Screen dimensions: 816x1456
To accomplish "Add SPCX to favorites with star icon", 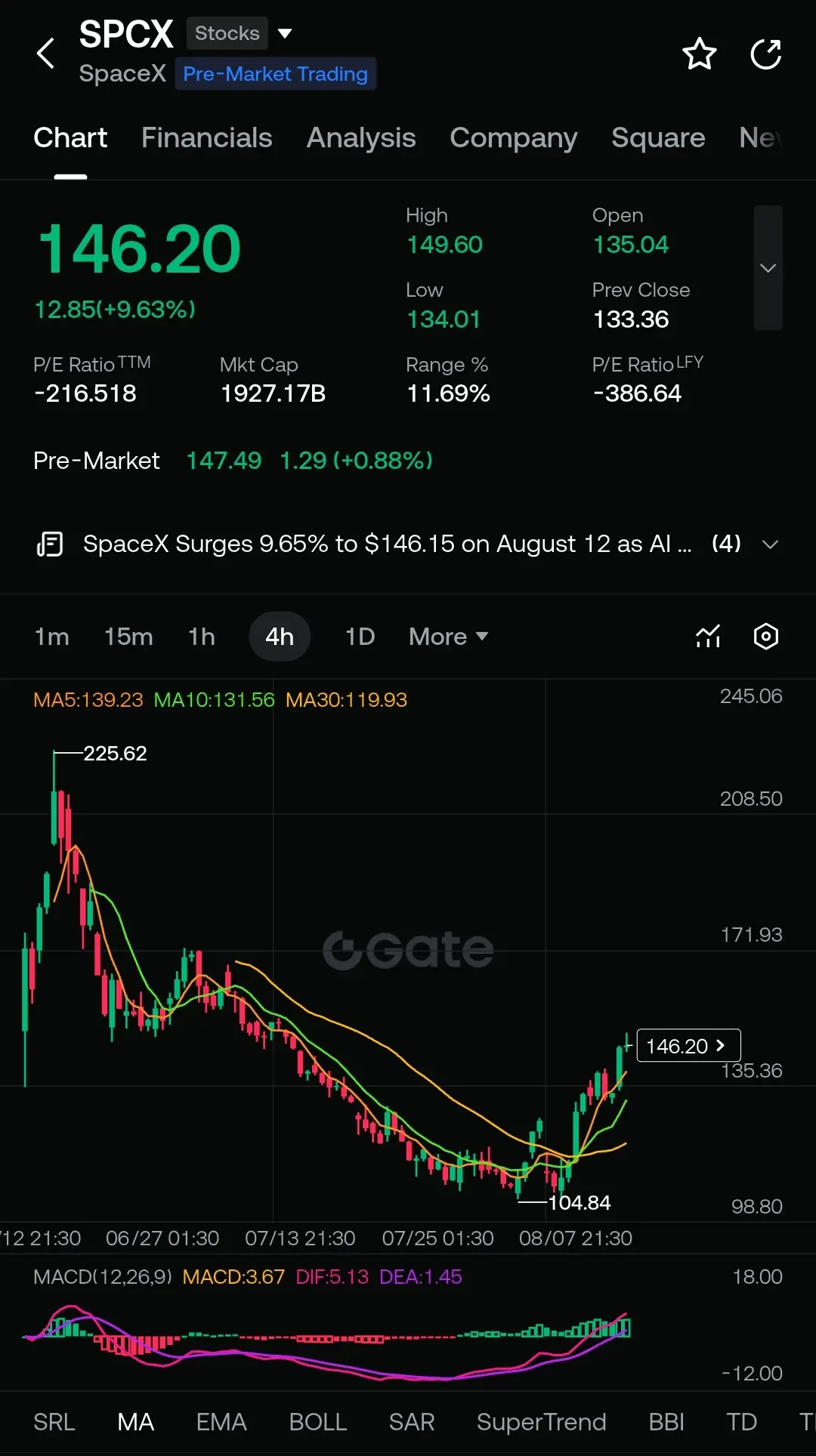I will tap(699, 54).
